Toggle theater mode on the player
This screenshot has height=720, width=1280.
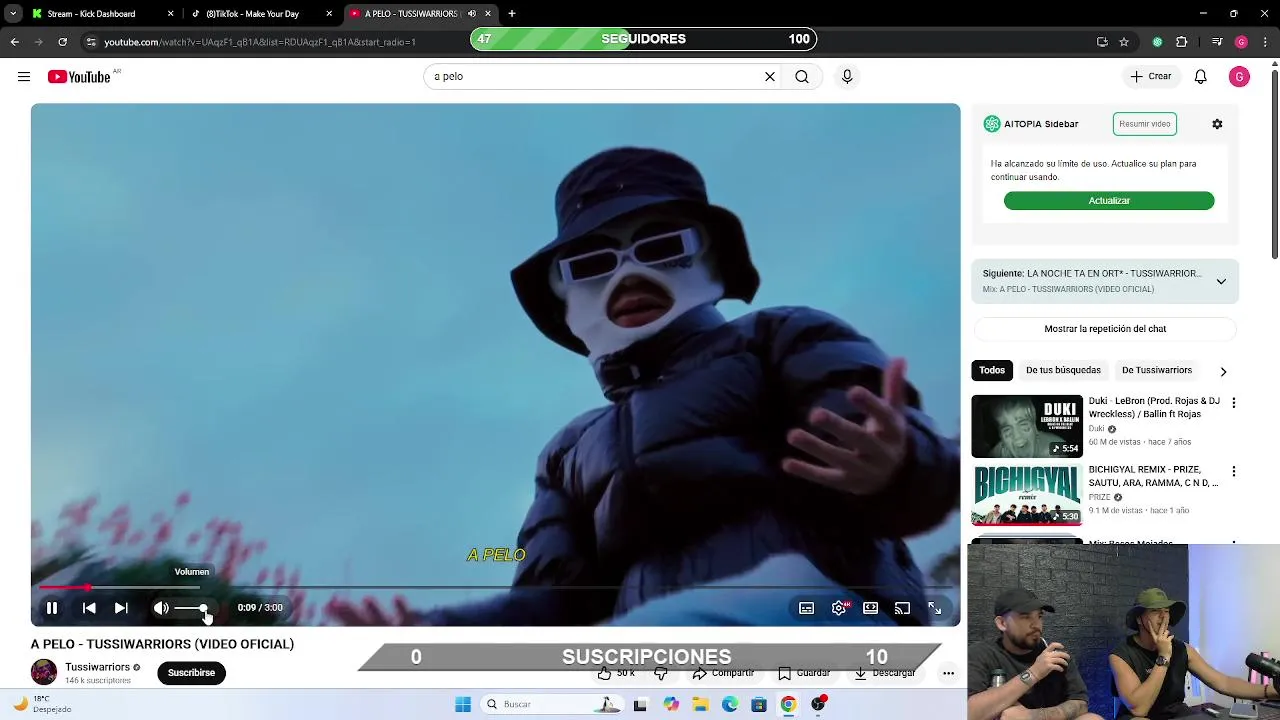click(870, 608)
